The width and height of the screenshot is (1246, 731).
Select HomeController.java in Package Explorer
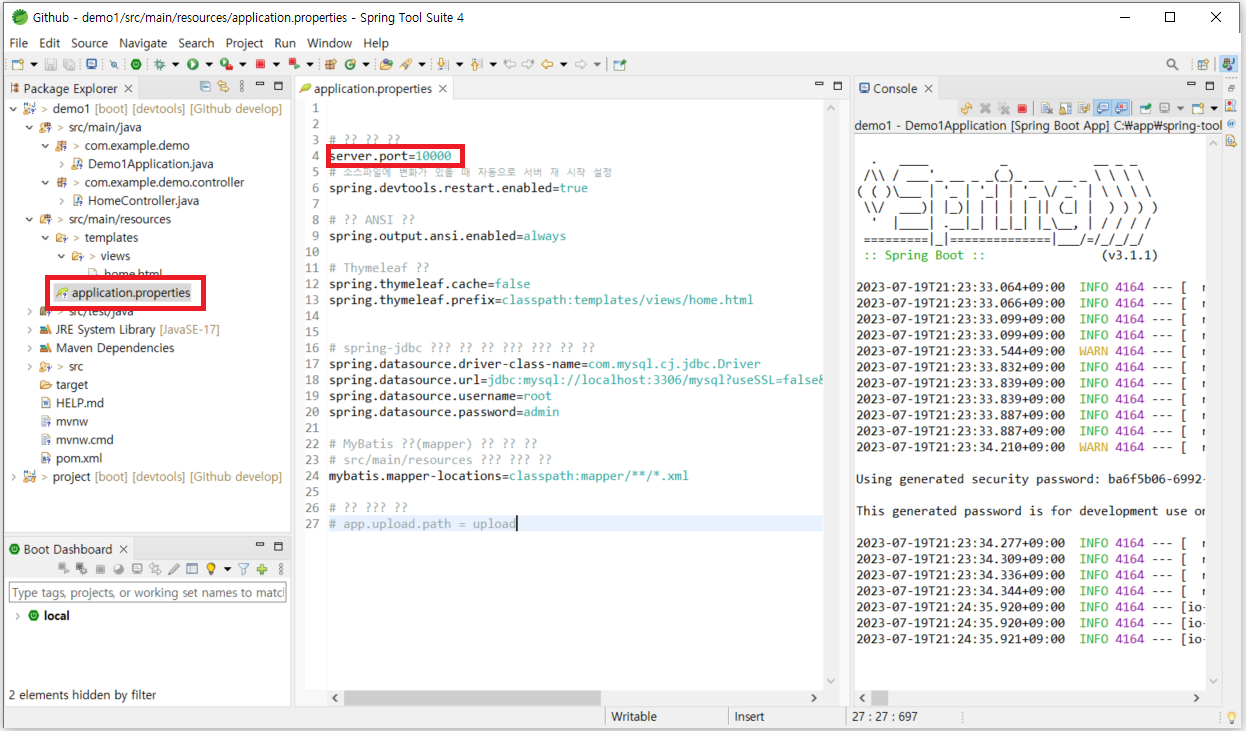click(x=143, y=201)
